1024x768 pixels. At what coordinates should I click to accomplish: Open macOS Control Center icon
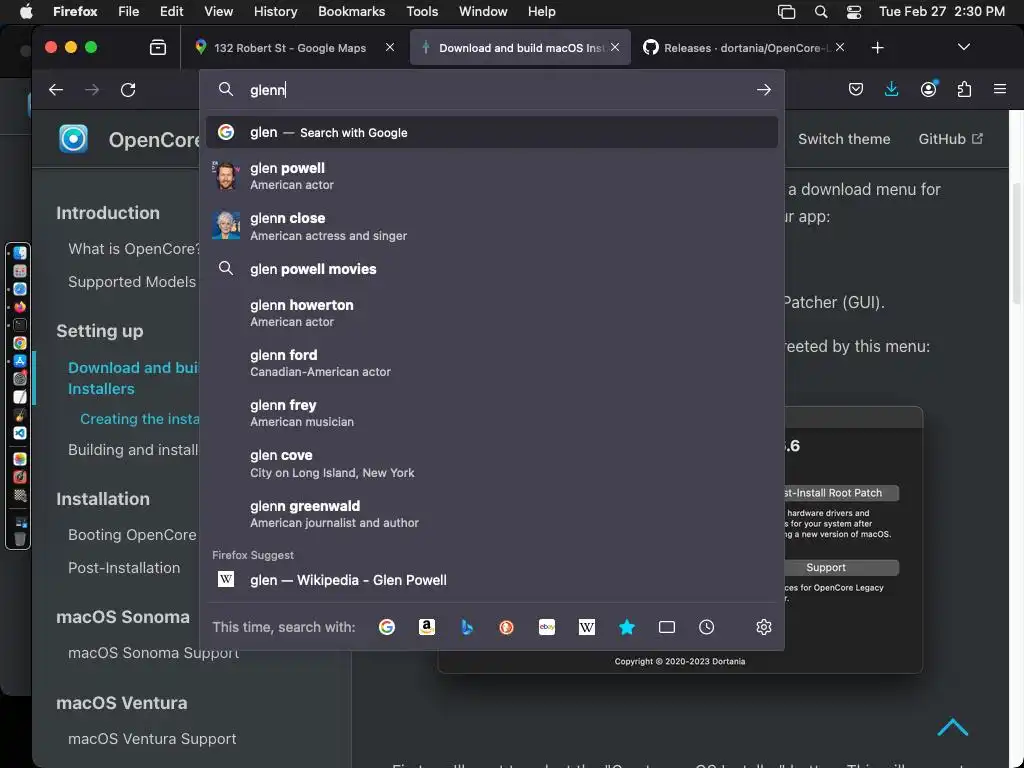click(x=854, y=11)
